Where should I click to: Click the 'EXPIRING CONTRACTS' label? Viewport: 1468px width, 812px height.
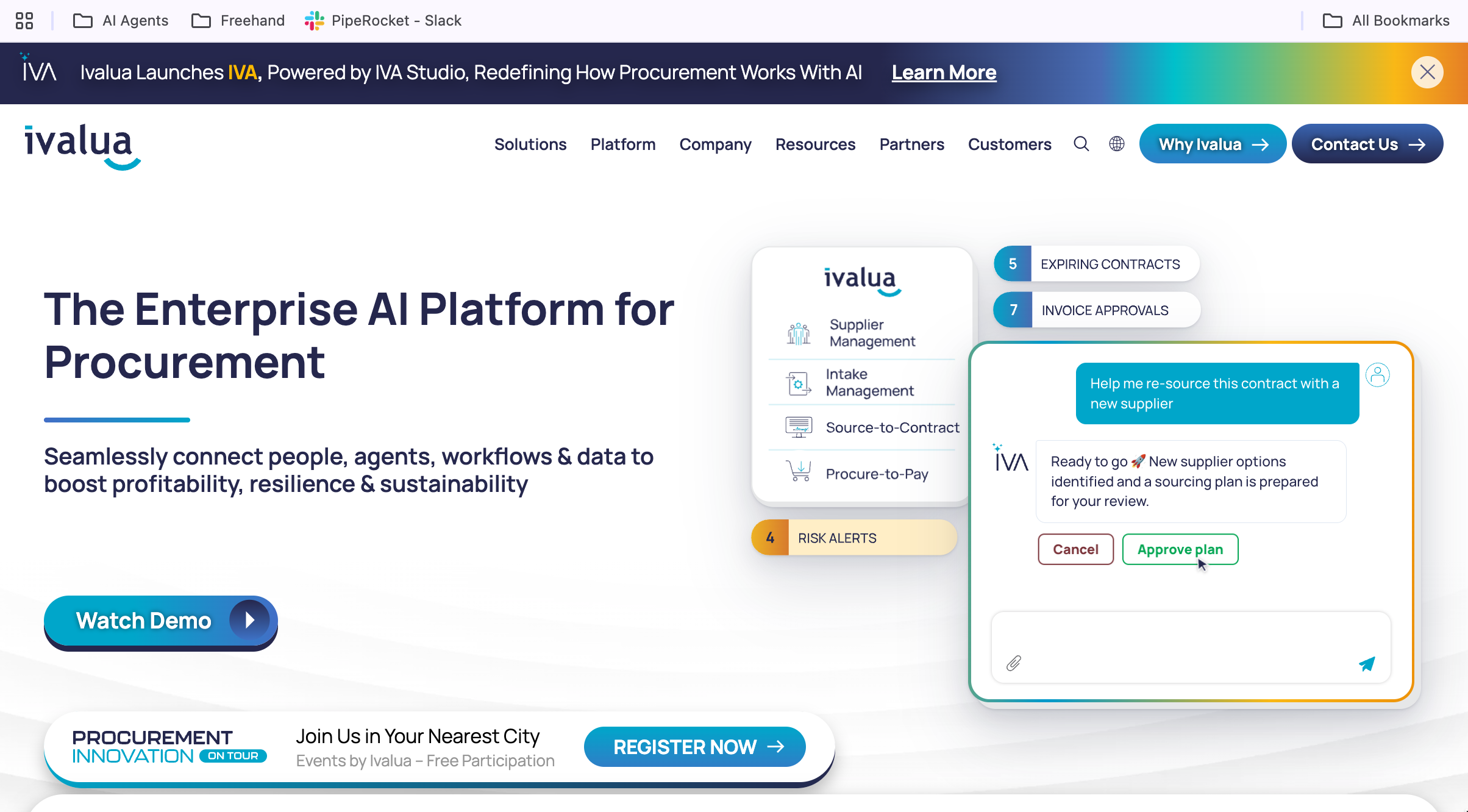coord(1110,264)
